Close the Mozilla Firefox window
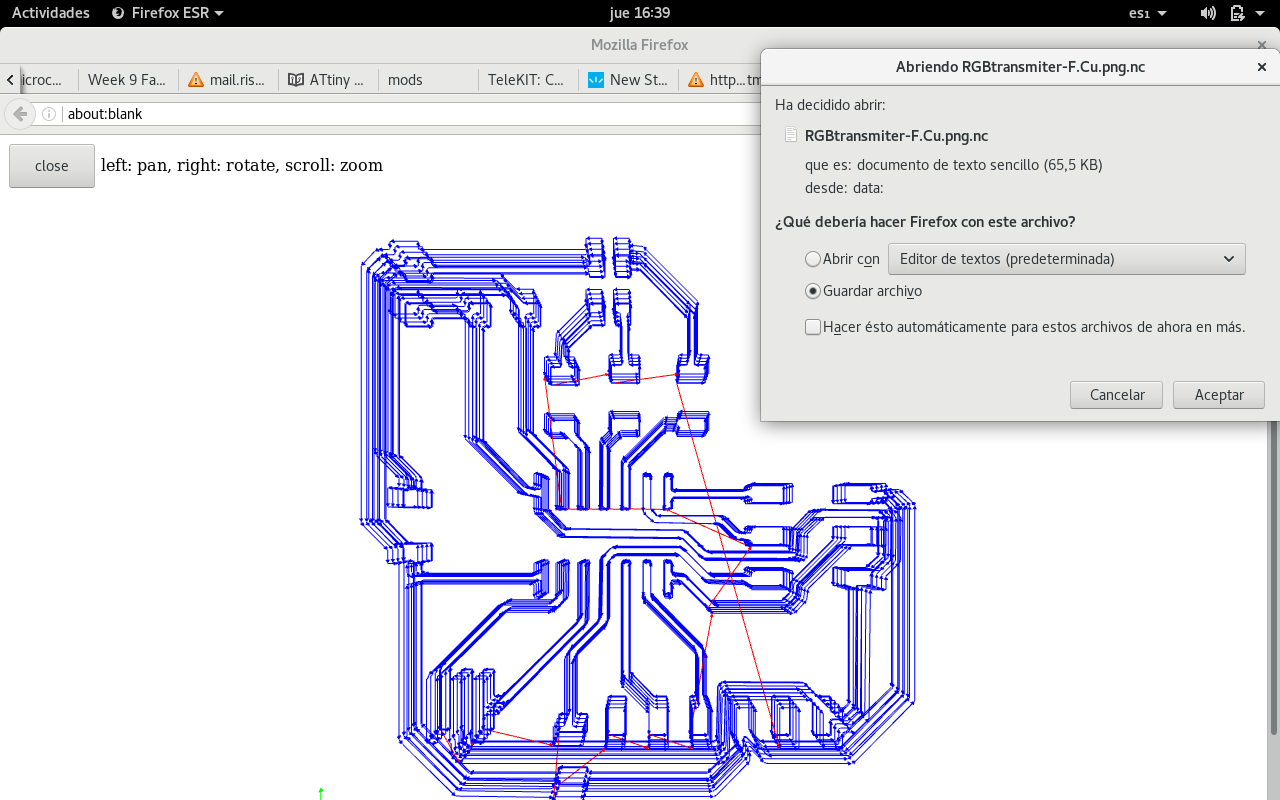The image size is (1280, 800). 1262,45
